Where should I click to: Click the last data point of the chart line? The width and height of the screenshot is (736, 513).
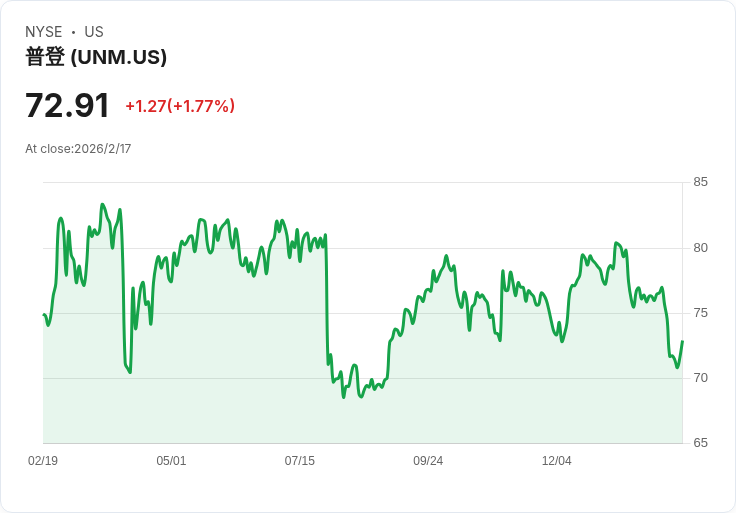[682, 342]
